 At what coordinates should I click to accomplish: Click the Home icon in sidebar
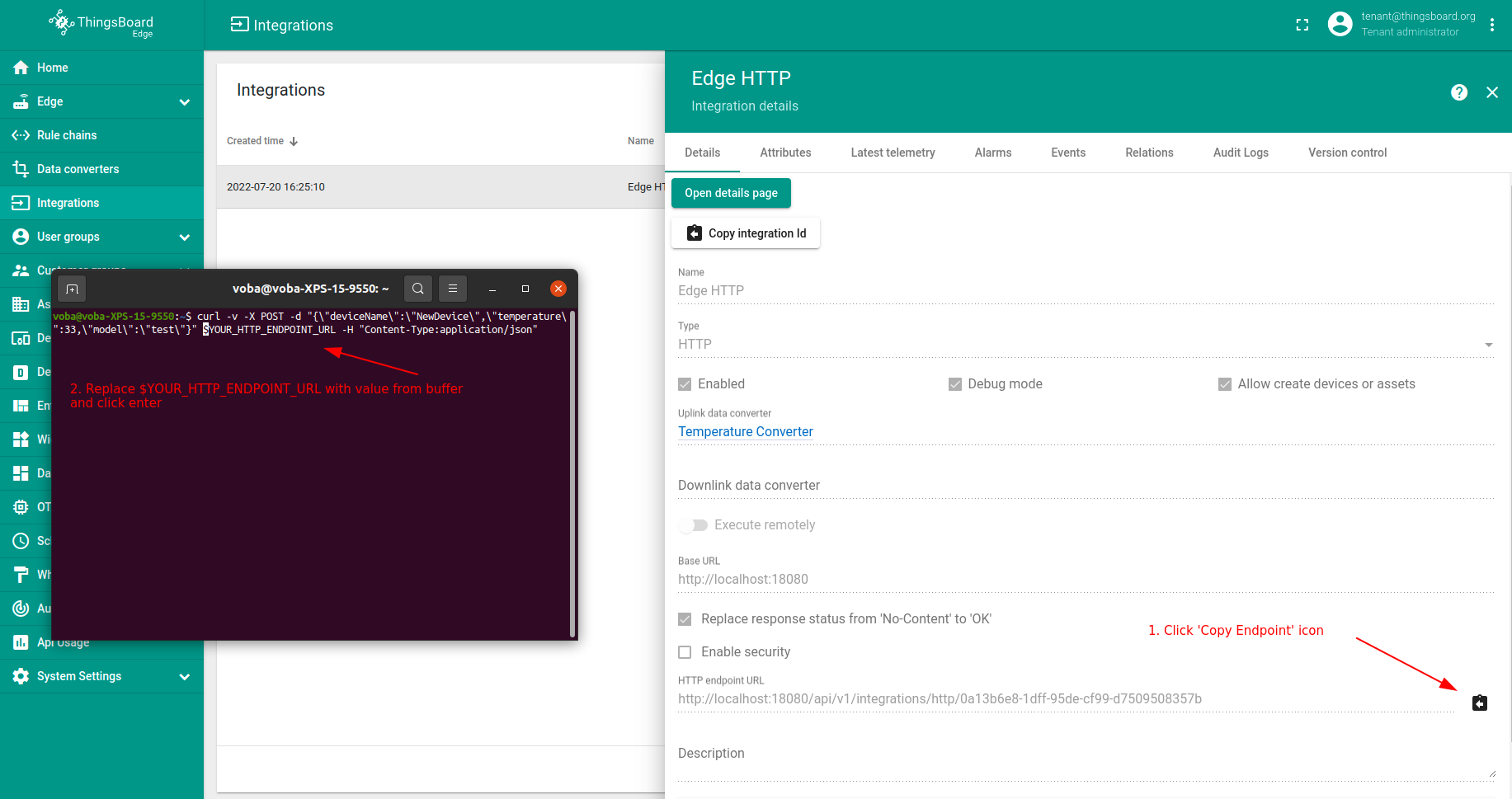point(21,68)
